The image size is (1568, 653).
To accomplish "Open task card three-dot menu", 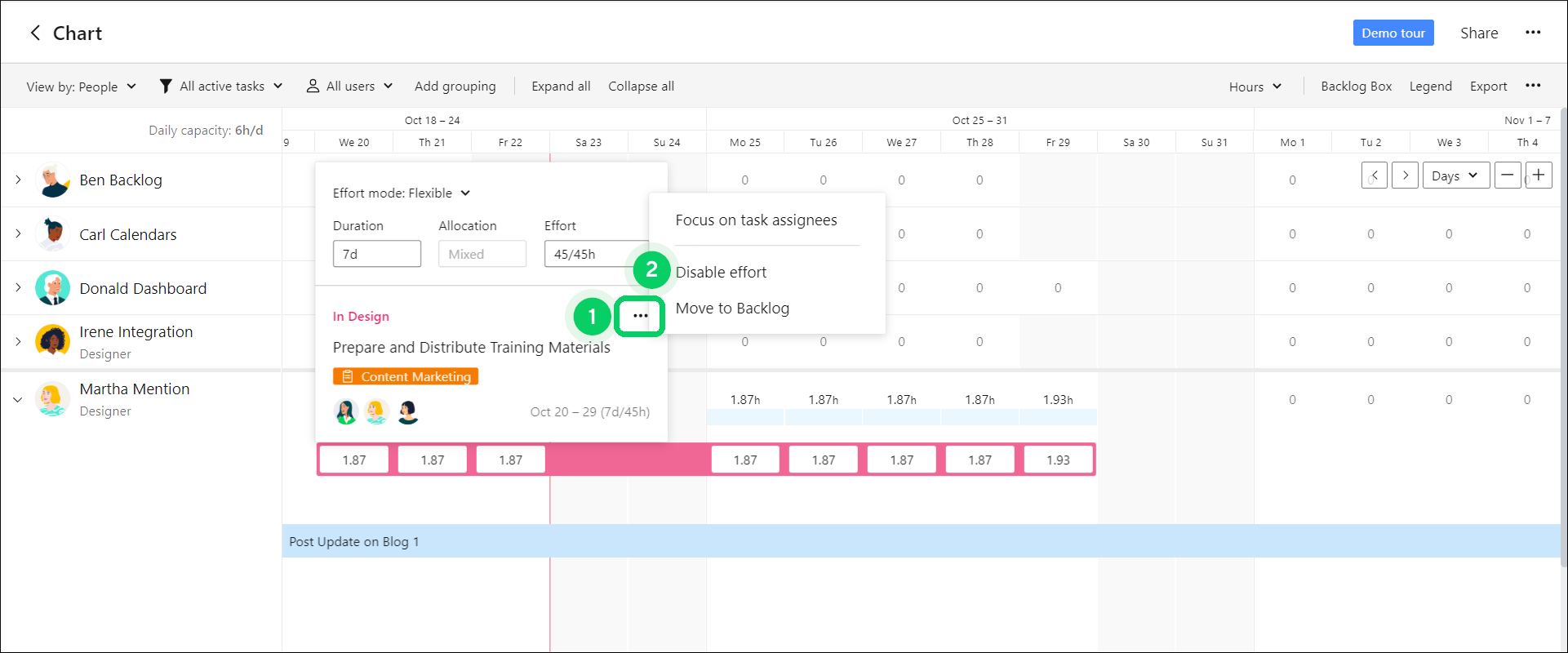I will [641, 316].
